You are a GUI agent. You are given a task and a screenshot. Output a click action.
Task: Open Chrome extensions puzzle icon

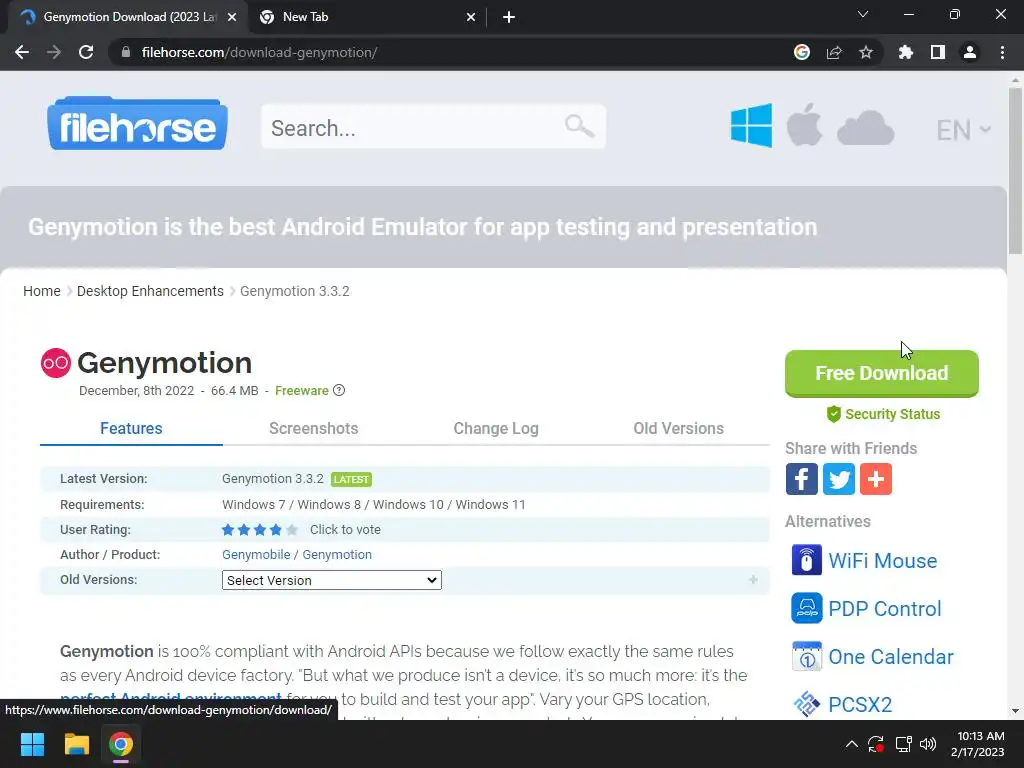click(906, 52)
